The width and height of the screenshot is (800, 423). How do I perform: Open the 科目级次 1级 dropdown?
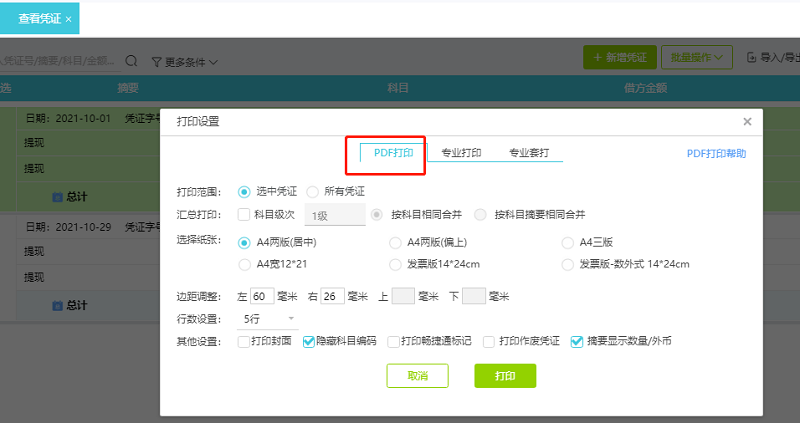(x=334, y=215)
